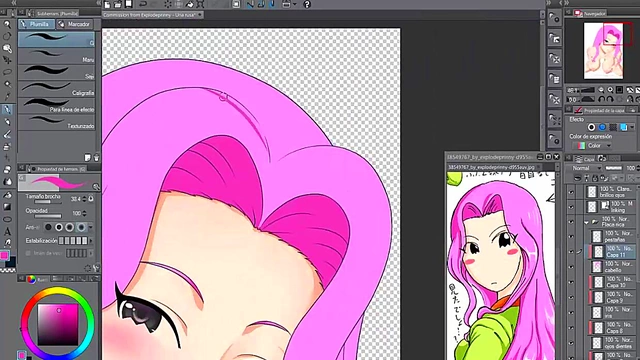Click the Undo arrow in top toolbar
Screen dimensions: 640x360
tap(143, 4)
